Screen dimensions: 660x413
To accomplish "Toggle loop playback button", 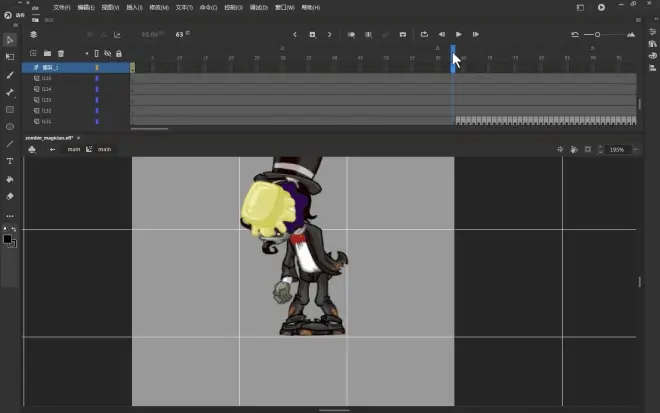I will [424, 35].
